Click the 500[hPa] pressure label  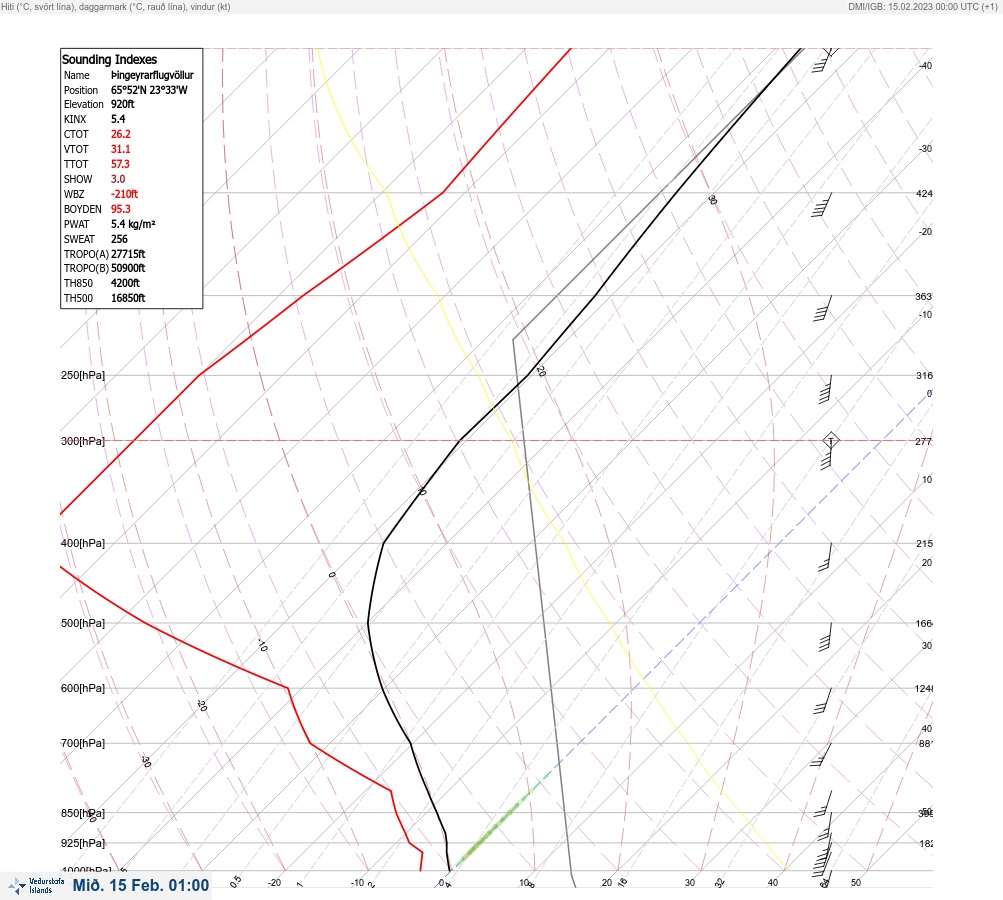83,623
